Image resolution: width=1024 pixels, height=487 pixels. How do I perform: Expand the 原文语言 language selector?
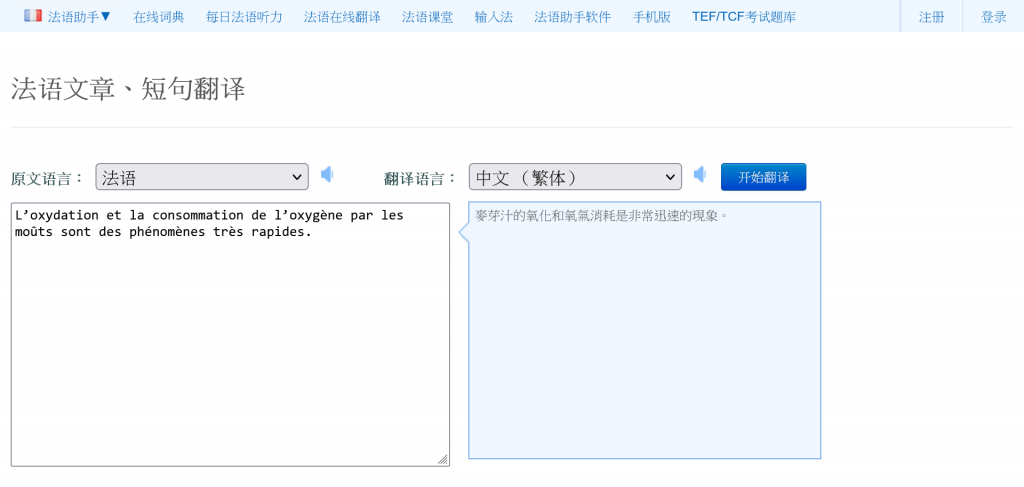point(202,177)
